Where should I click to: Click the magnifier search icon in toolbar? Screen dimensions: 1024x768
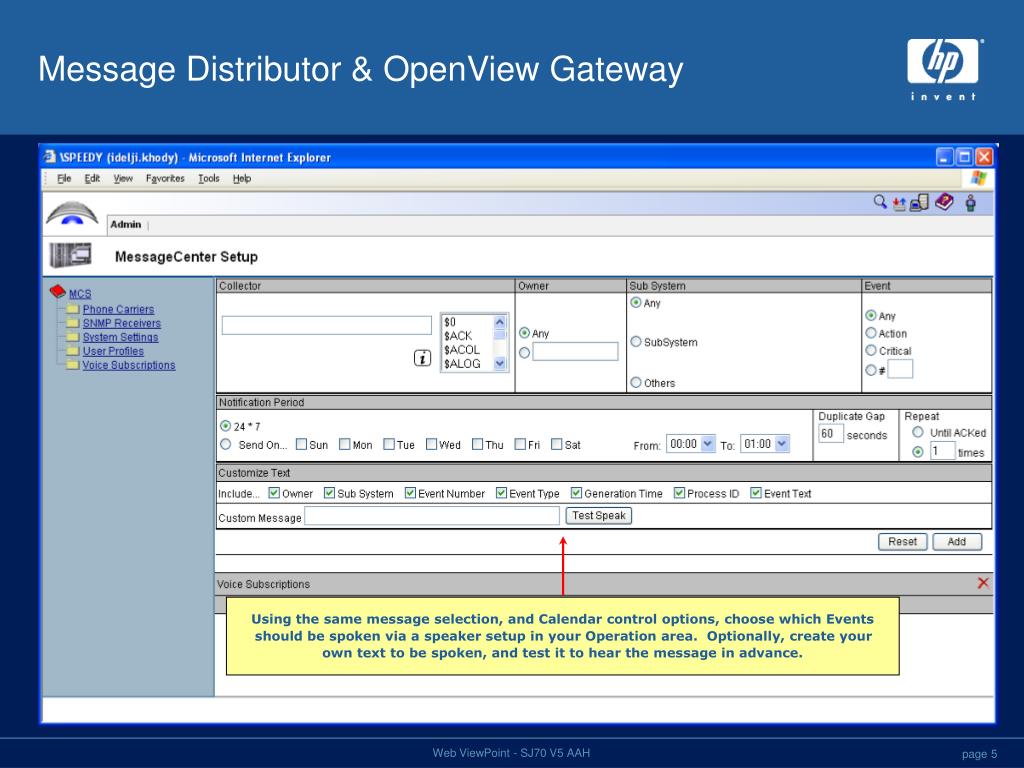pos(880,202)
